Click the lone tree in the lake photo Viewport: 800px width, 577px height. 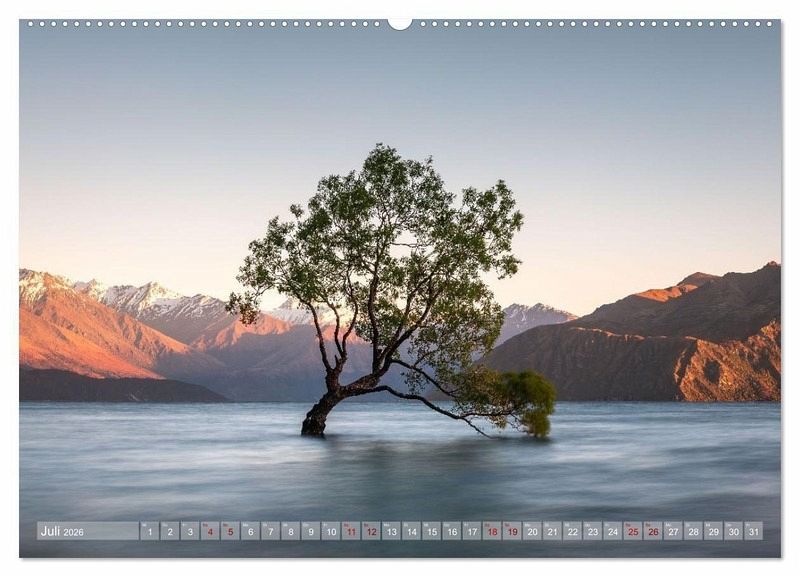point(391,291)
